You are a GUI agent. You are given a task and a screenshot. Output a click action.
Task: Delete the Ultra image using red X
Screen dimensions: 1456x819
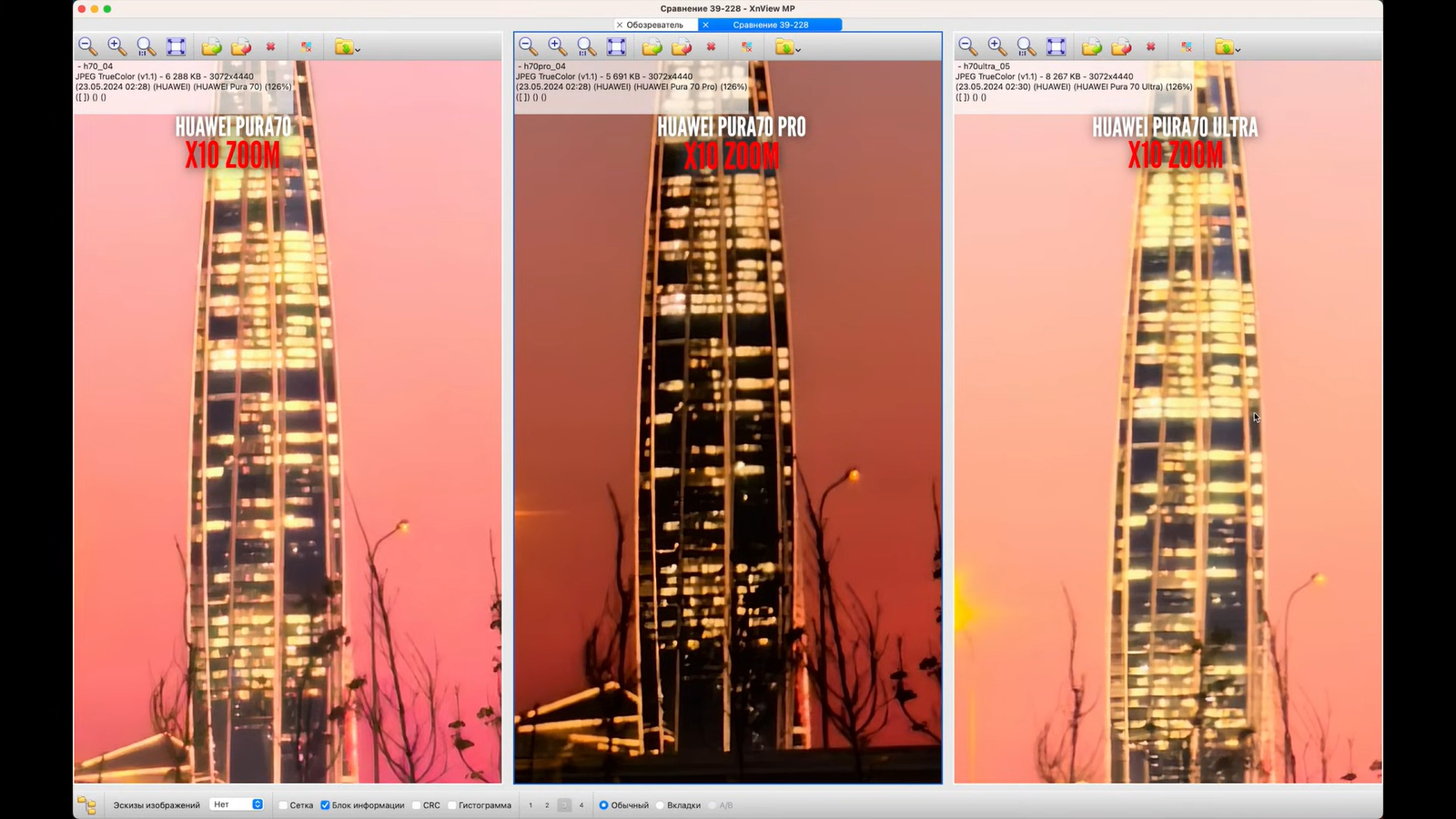pos(1150,46)
